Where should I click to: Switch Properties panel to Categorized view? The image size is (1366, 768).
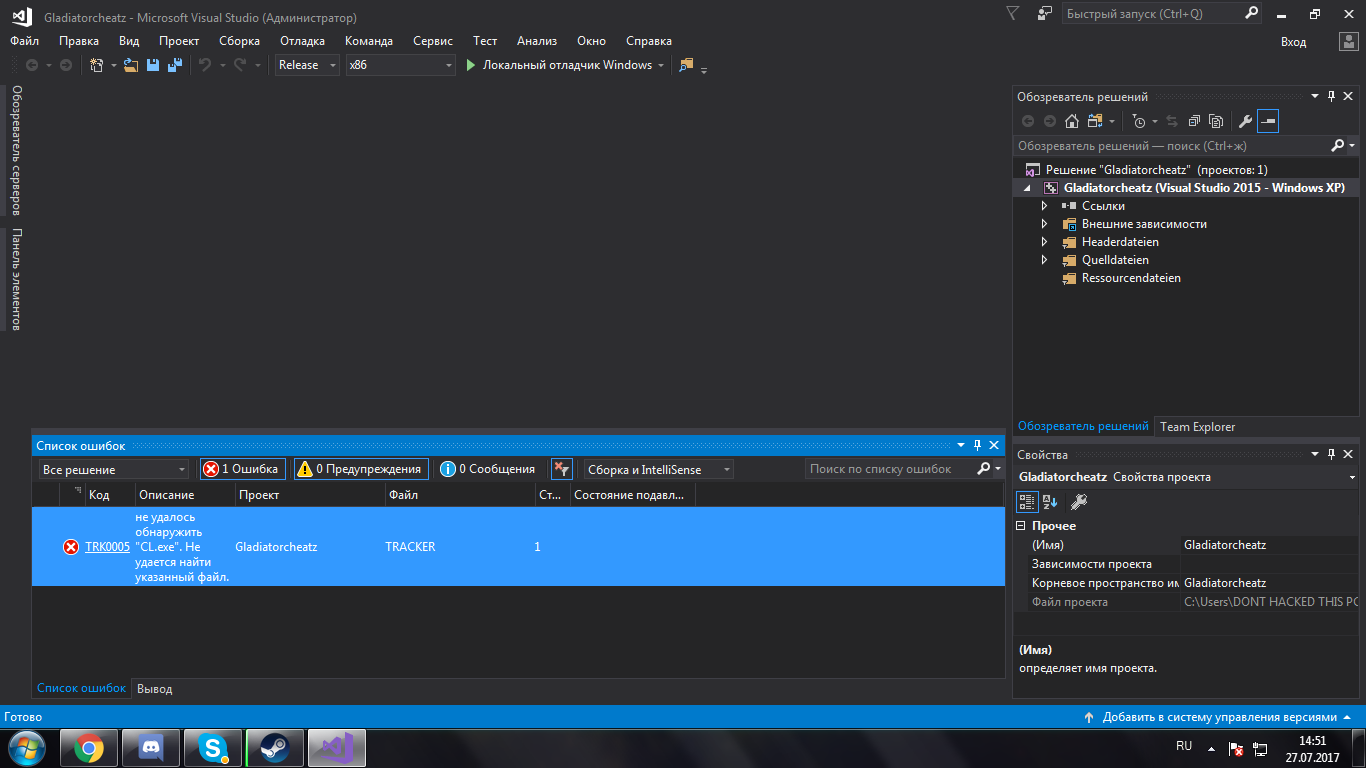1027,502
